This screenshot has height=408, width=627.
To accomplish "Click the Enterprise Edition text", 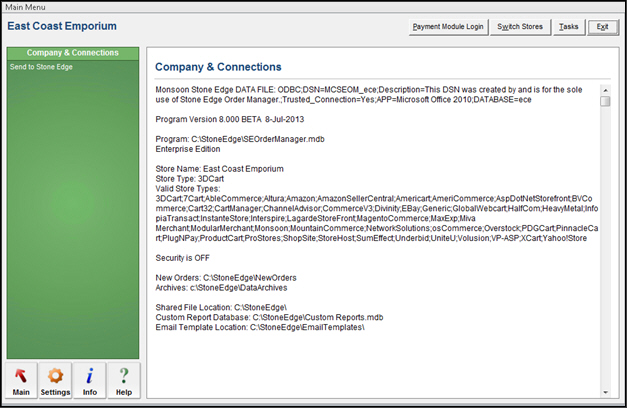I will [x=188, y=149].
